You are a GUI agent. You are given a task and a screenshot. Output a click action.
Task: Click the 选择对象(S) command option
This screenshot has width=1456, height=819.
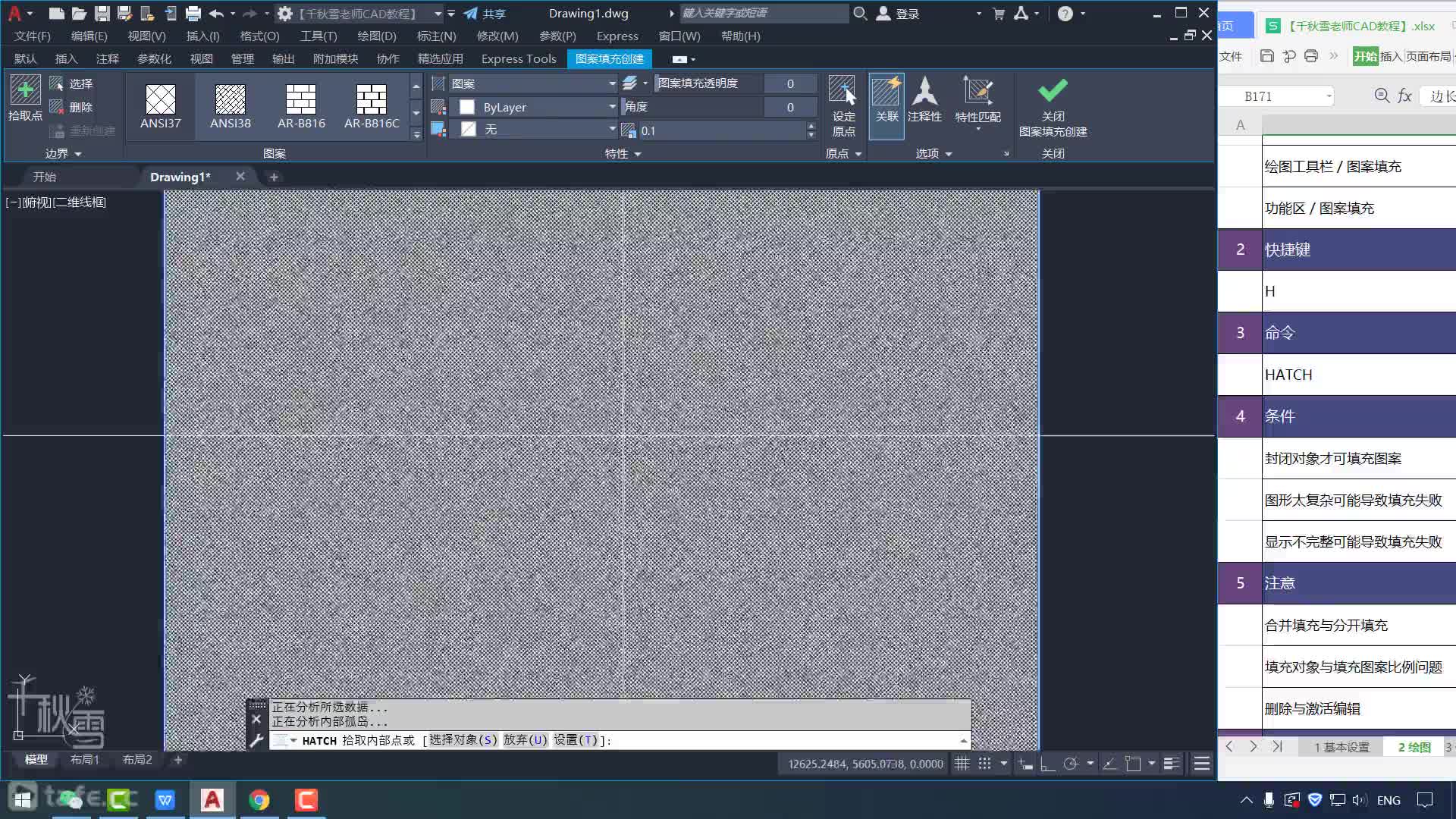463,740
